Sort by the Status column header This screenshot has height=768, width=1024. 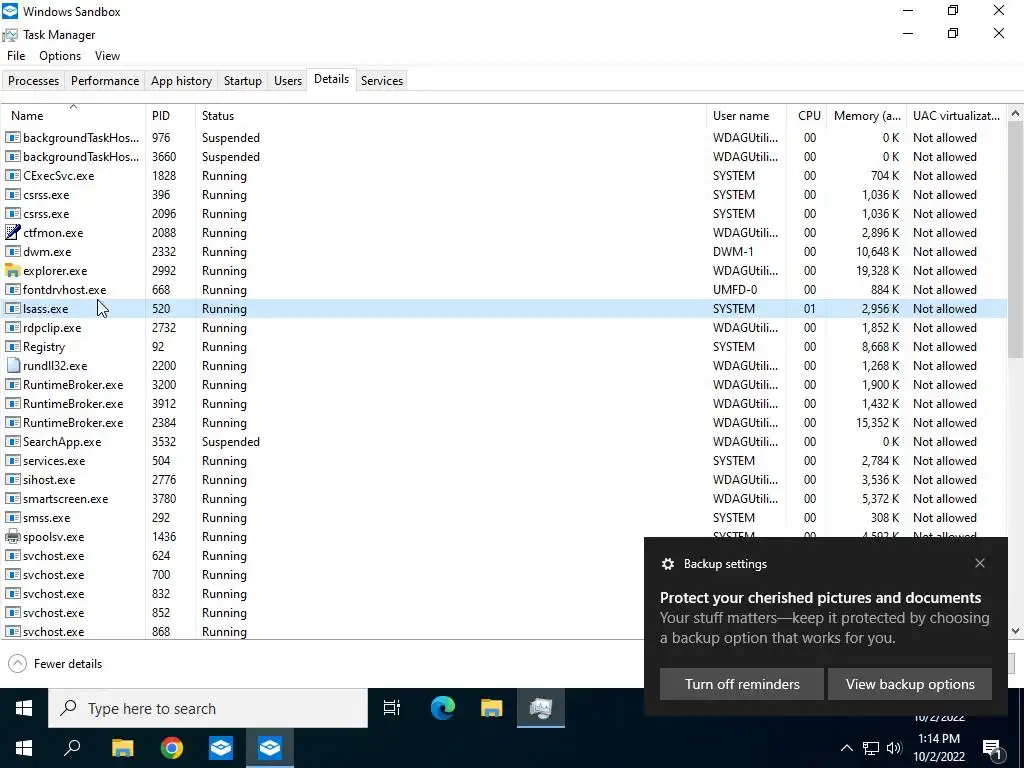451,116
